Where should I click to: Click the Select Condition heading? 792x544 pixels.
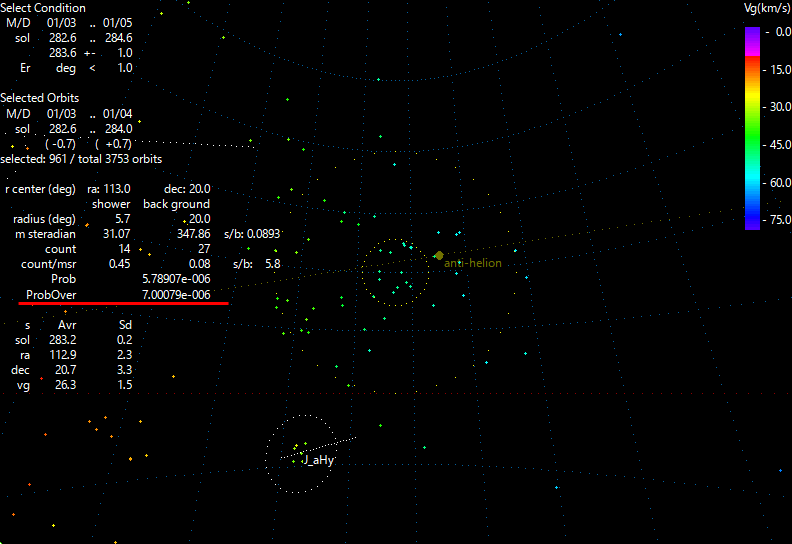[x=43, y=8]
